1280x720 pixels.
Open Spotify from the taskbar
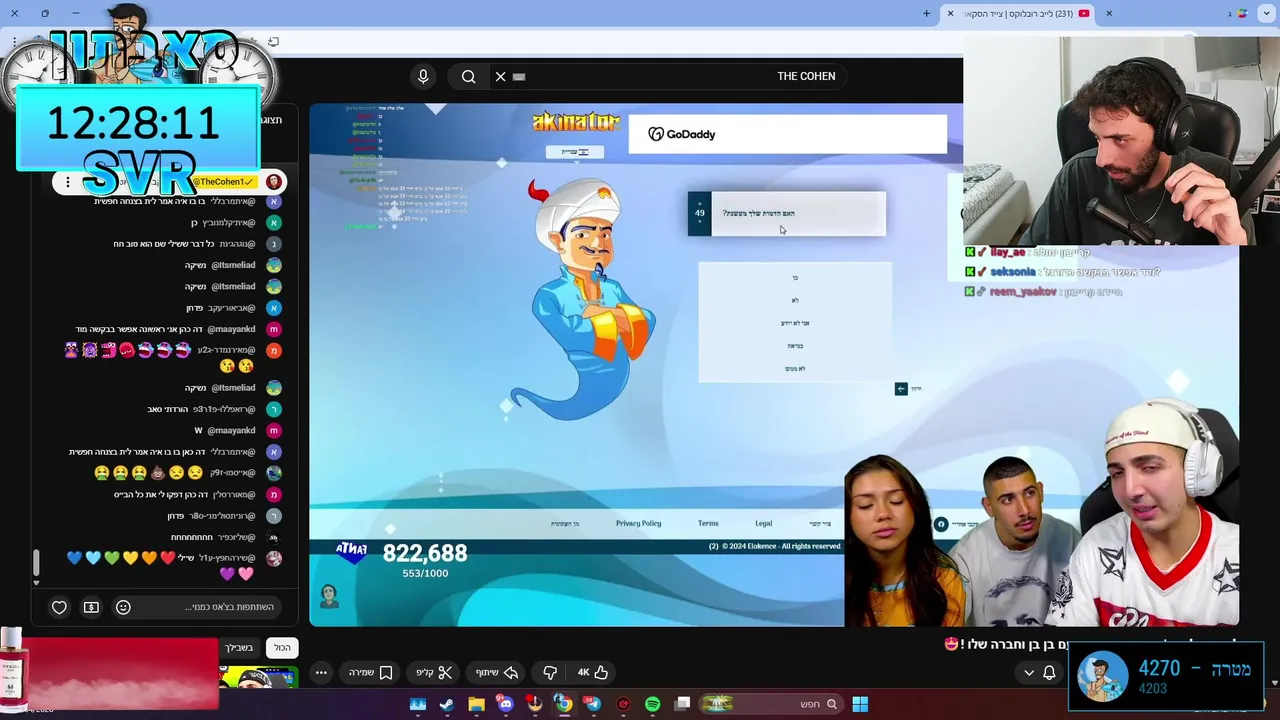652,704
